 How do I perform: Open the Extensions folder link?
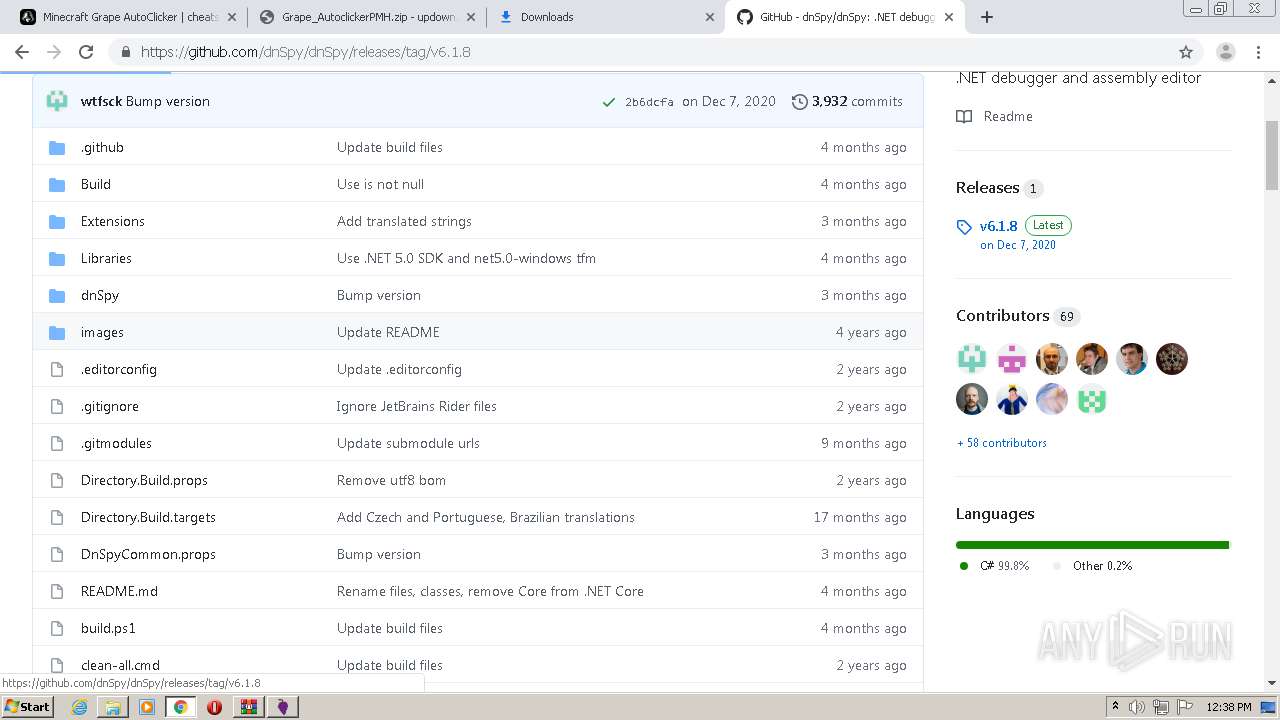coord(113,221)
